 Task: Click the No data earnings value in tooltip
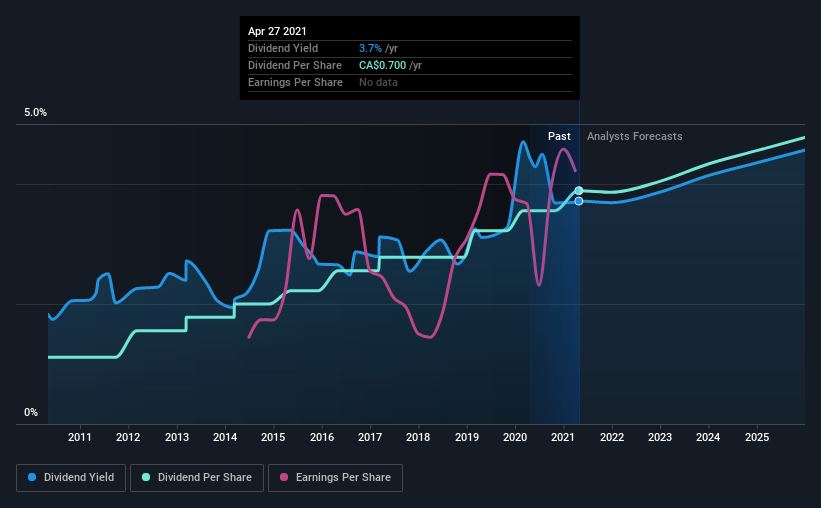tap(378, 82)
